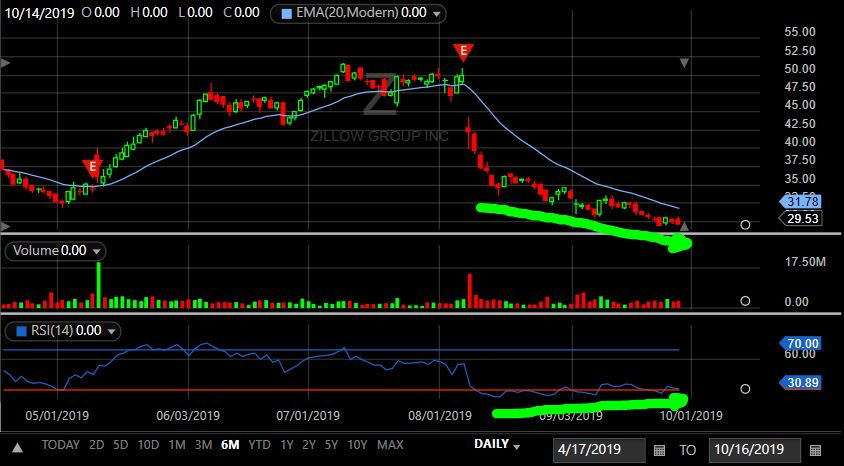Click the EMA blue color square
The height and width of the screenshot is (466, 844).
[x=287, y=13]
